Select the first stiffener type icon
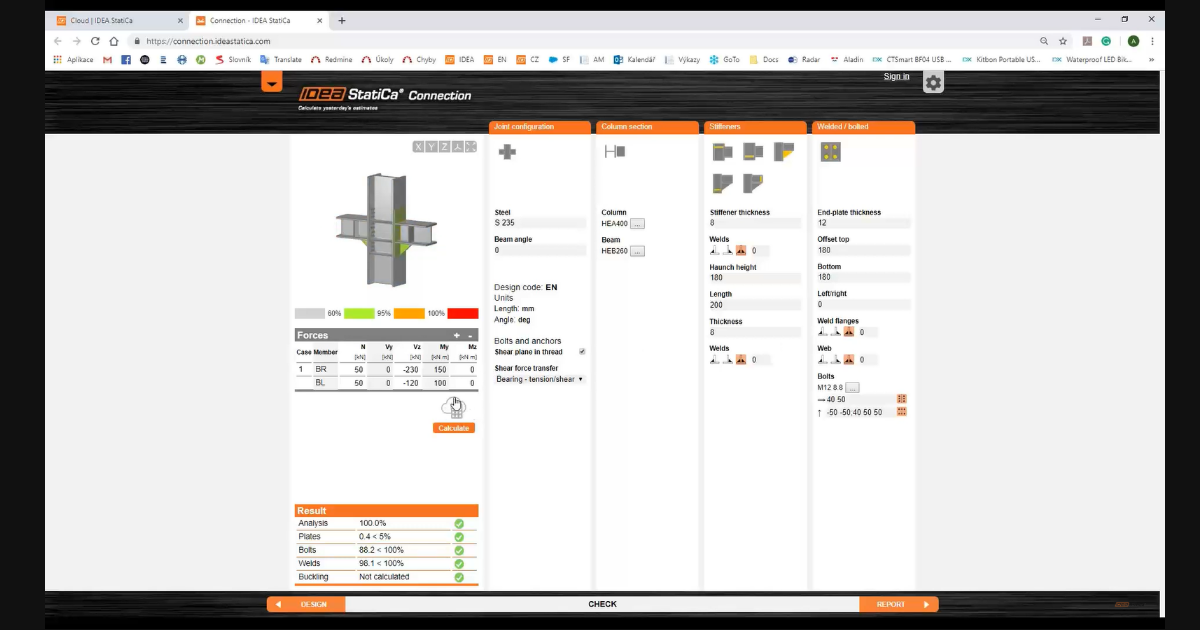Viewport: 1200px width, 630px height. coord(722,152)
